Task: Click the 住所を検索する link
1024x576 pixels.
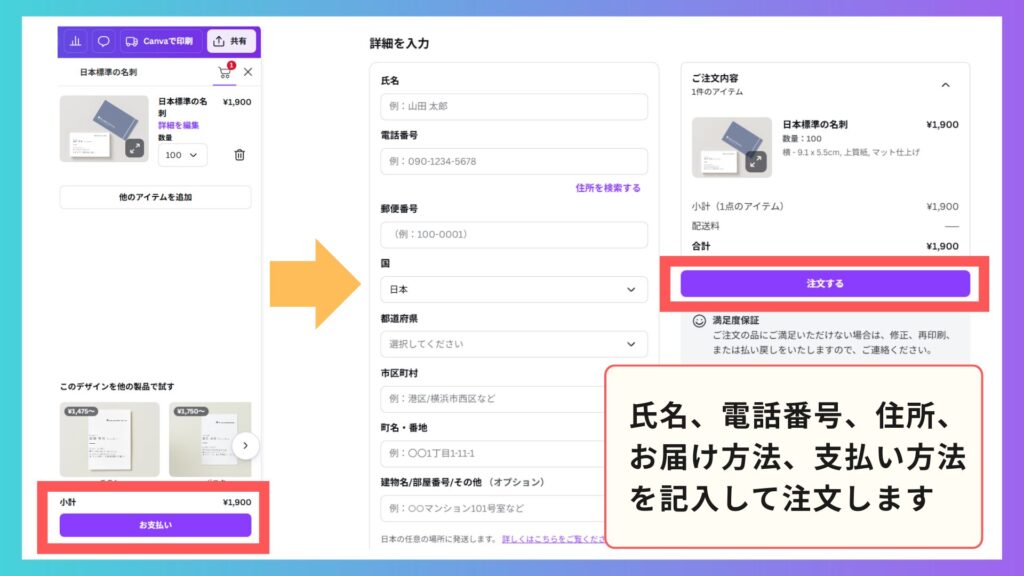Action: point(607,188)
